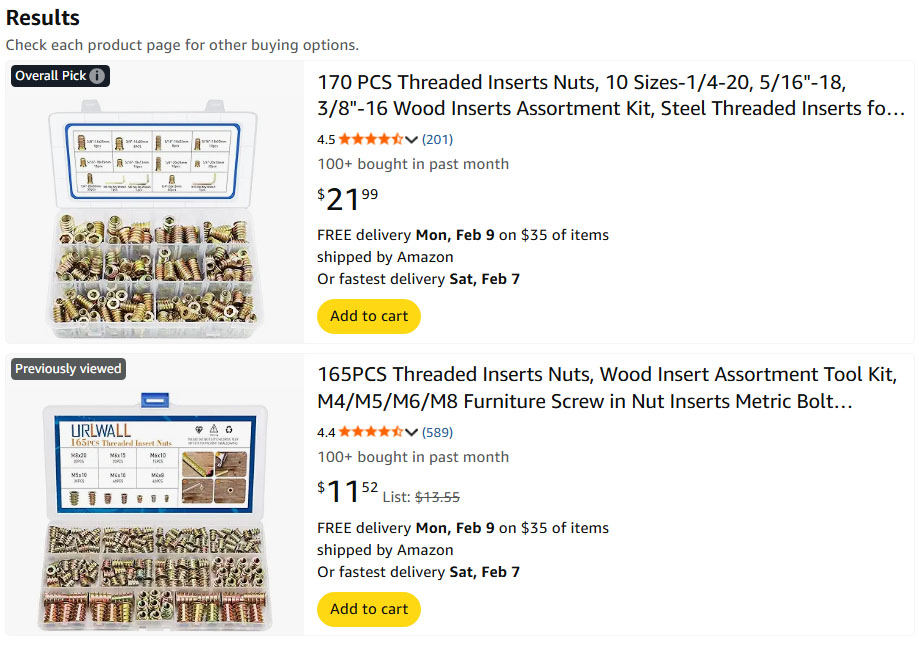
Task: Open the 201 reviews link
Action: click(437, 139)
